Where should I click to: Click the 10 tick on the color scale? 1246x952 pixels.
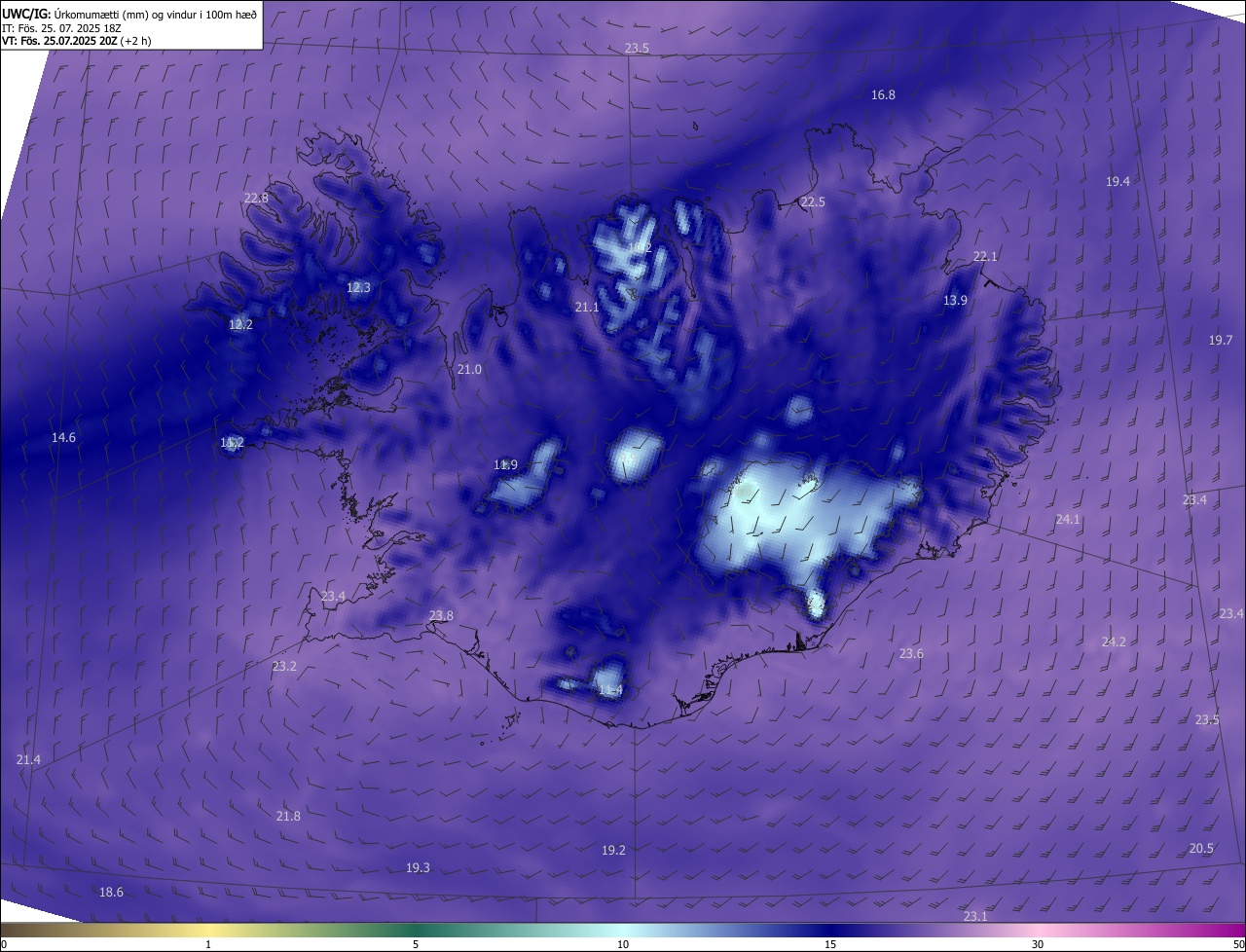(623, 944)
